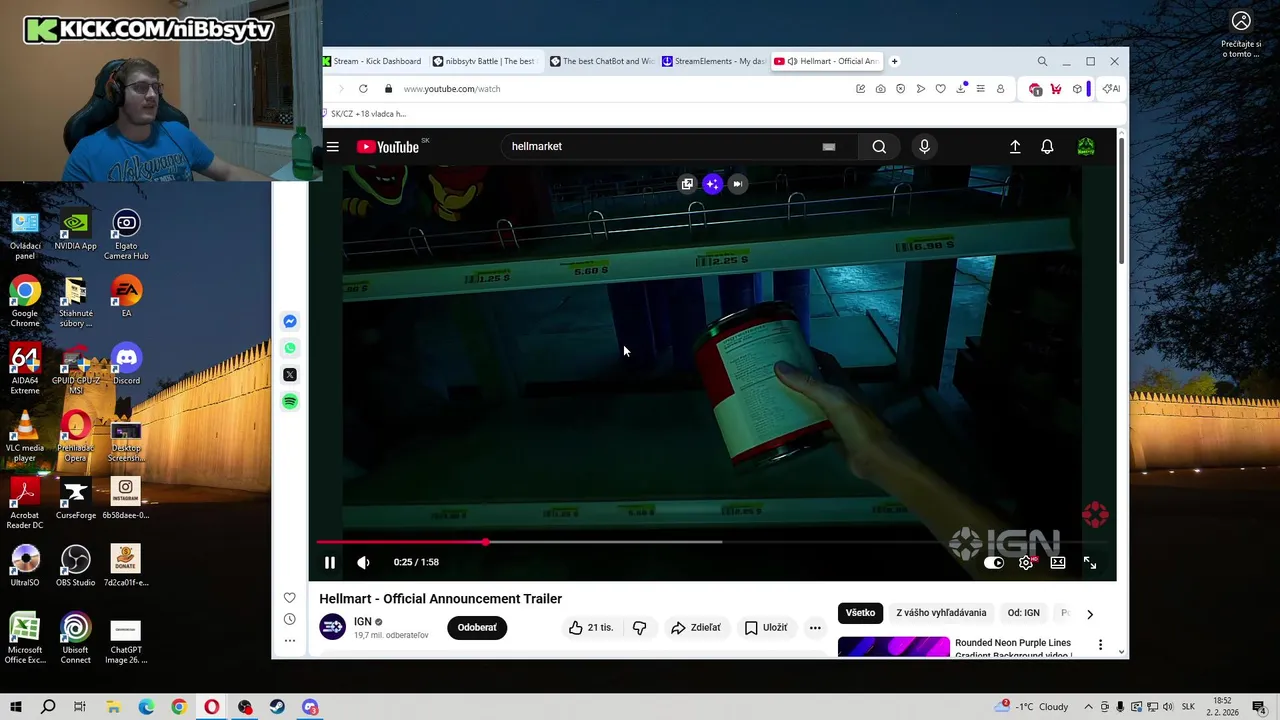Open the OBS Studio desktop shortcut
Image resolution: width=1280 pixels, height=720 pixels.
75,566
